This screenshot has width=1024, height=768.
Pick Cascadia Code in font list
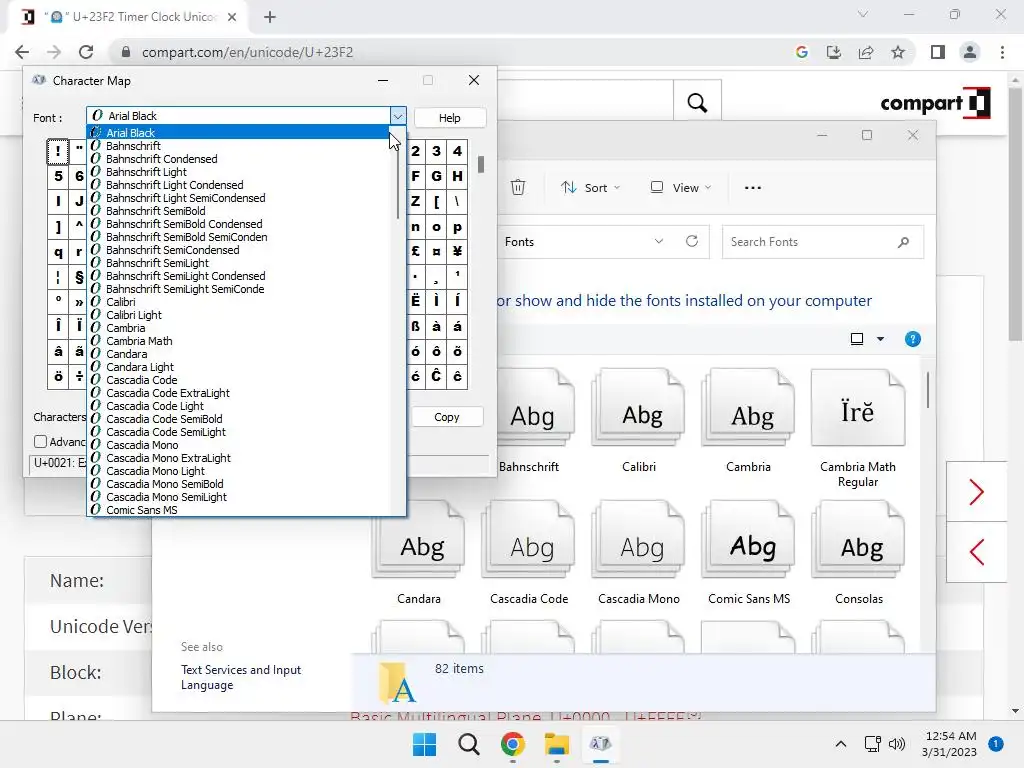pos(142,380)
